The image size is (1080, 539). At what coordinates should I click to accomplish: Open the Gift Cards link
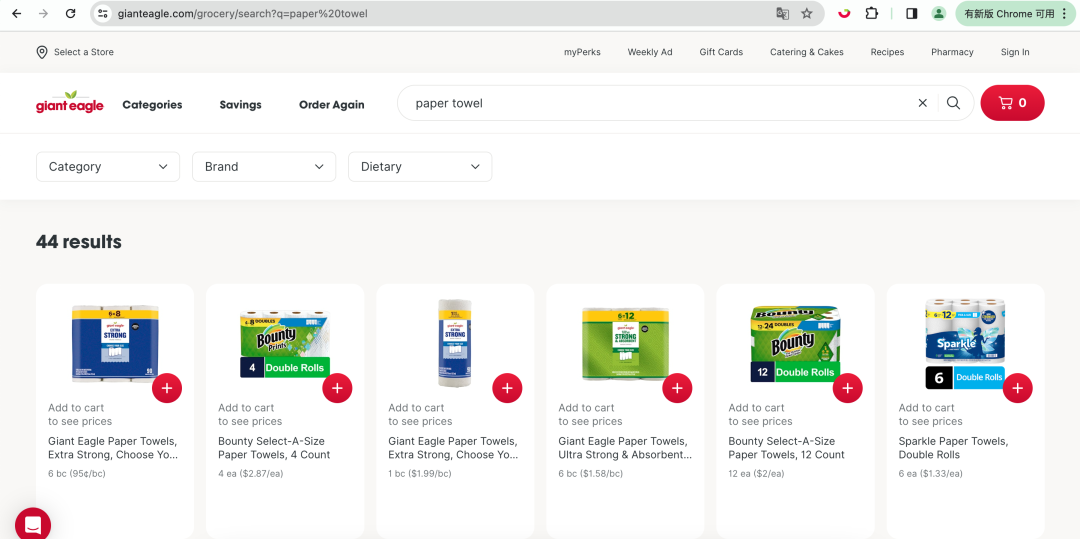point(721,52)
